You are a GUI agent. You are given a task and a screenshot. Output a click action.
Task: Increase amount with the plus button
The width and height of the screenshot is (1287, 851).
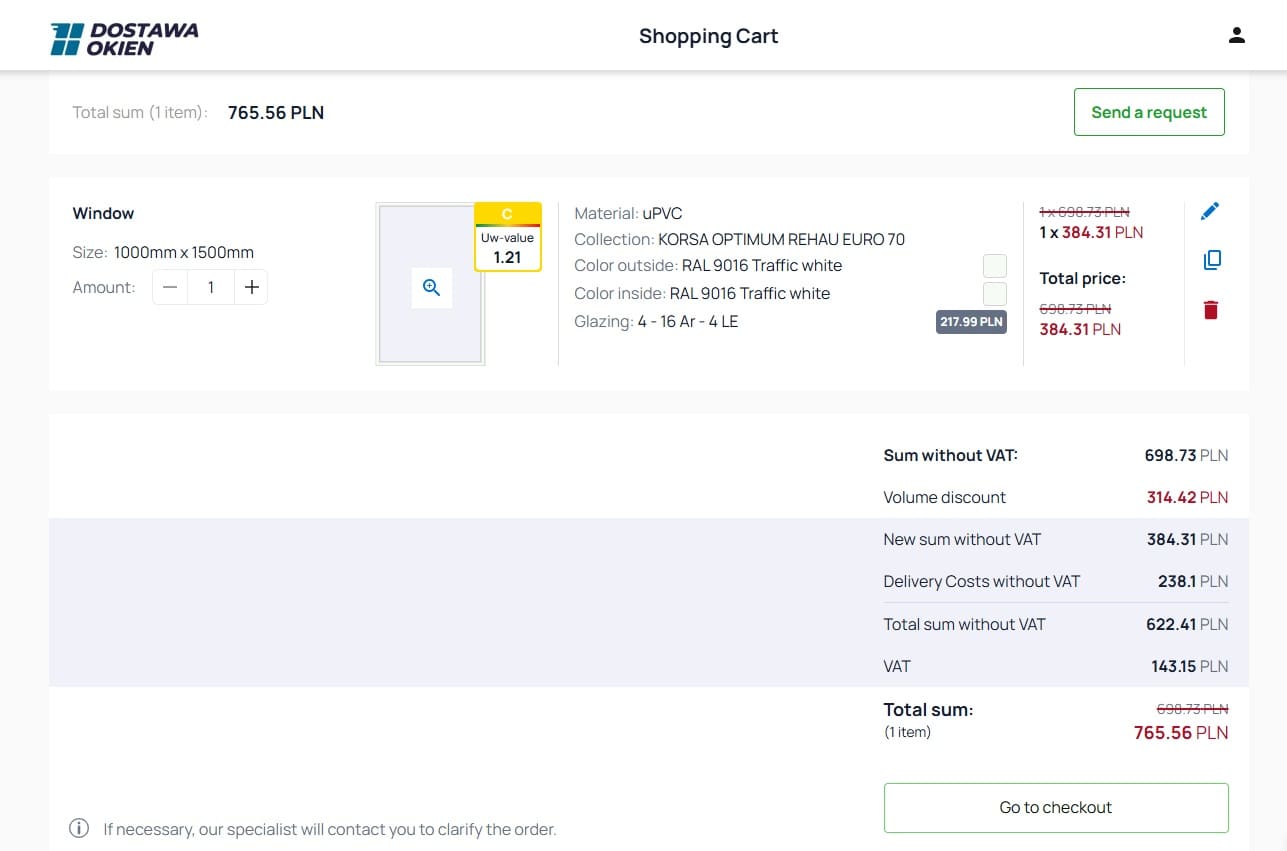(x=251, y=287)
